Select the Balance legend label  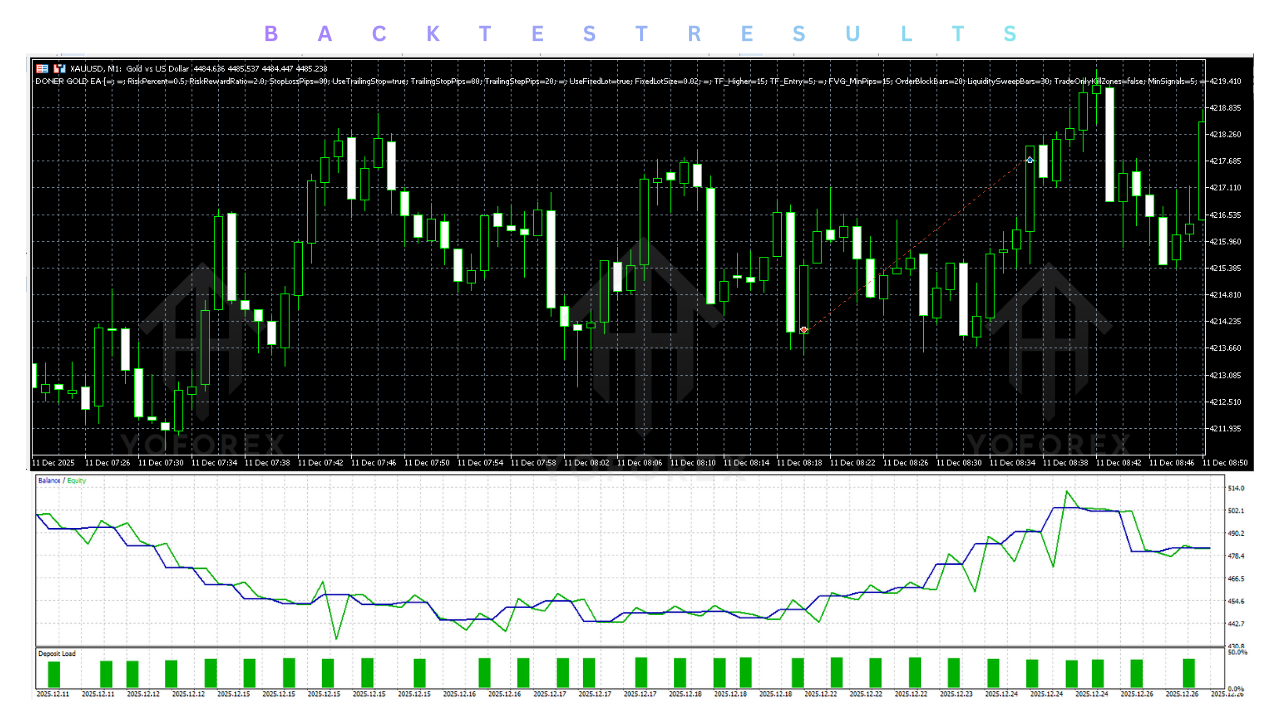[x=50, y=481]
